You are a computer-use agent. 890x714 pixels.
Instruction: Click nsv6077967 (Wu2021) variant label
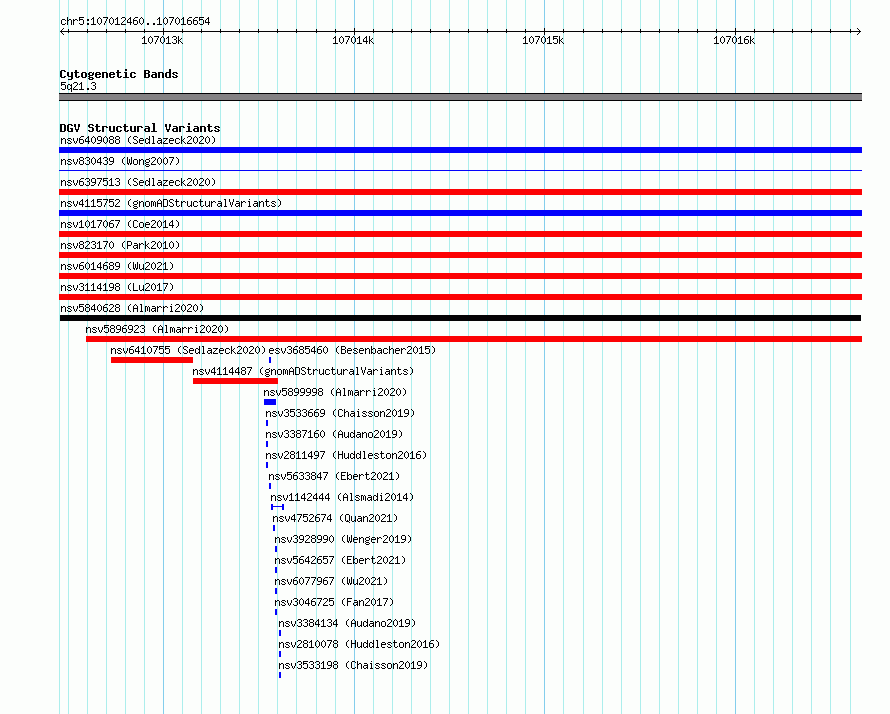[331, 581]
